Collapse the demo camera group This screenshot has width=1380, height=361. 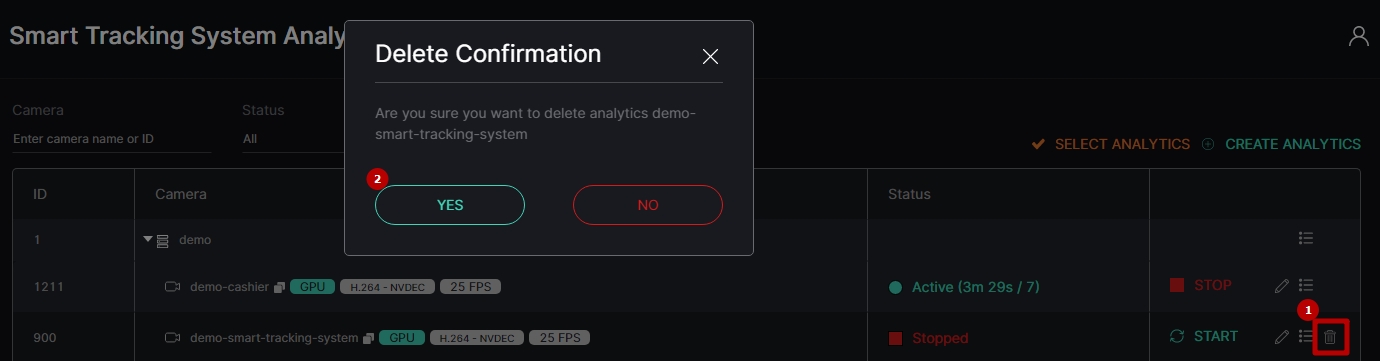tap(148, 240)
